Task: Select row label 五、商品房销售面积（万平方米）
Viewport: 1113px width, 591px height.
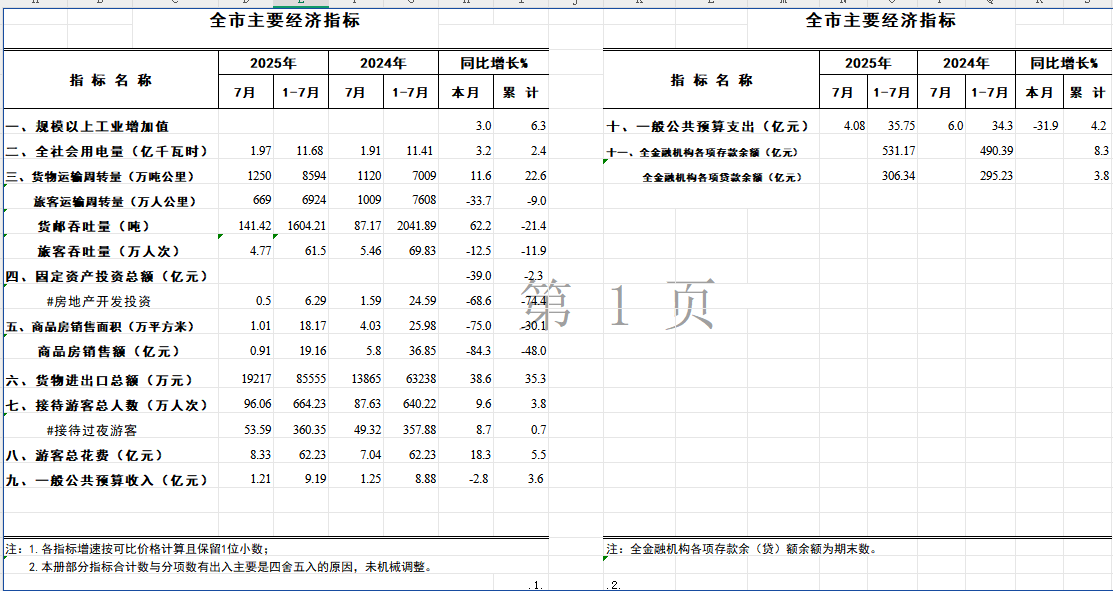Action: tap(99, 326)
